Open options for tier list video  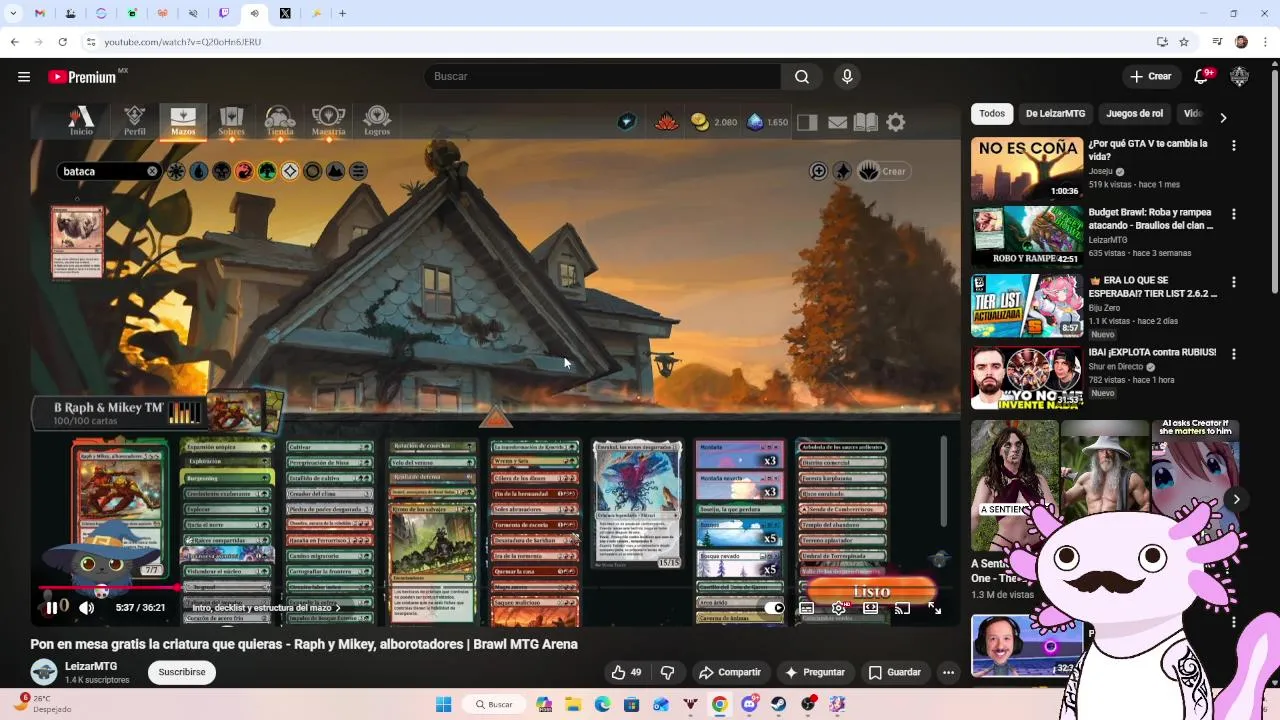tap(1233, 283)
